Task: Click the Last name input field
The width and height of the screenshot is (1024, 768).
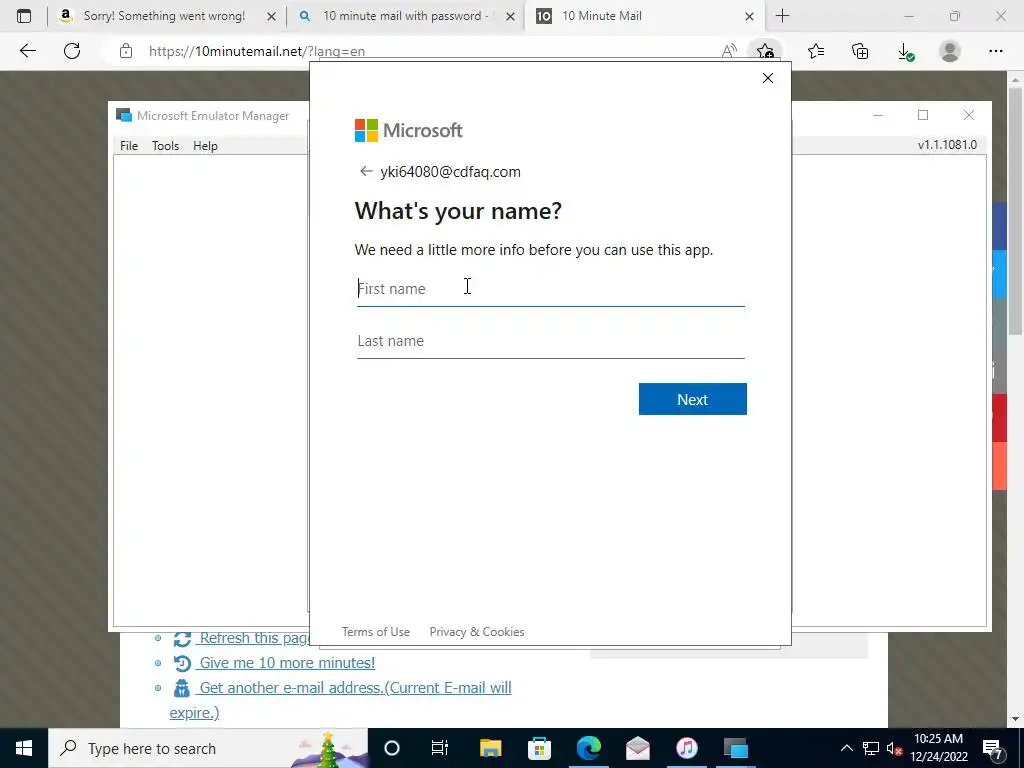Action: click(x=551, y=341)
